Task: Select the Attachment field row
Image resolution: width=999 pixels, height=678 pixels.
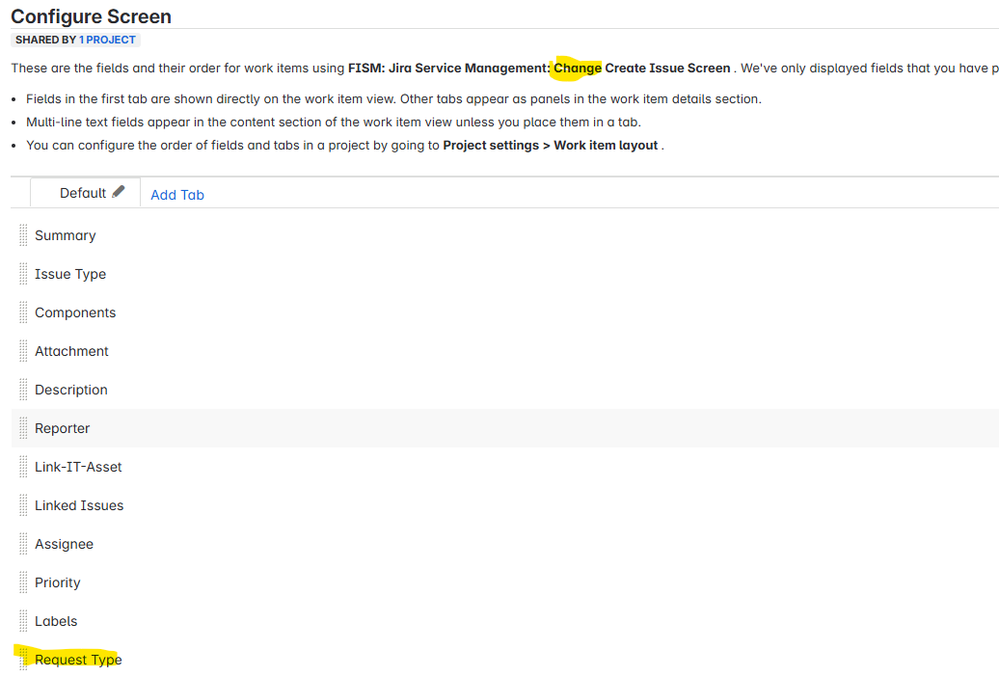Action: tap(505, 351)
